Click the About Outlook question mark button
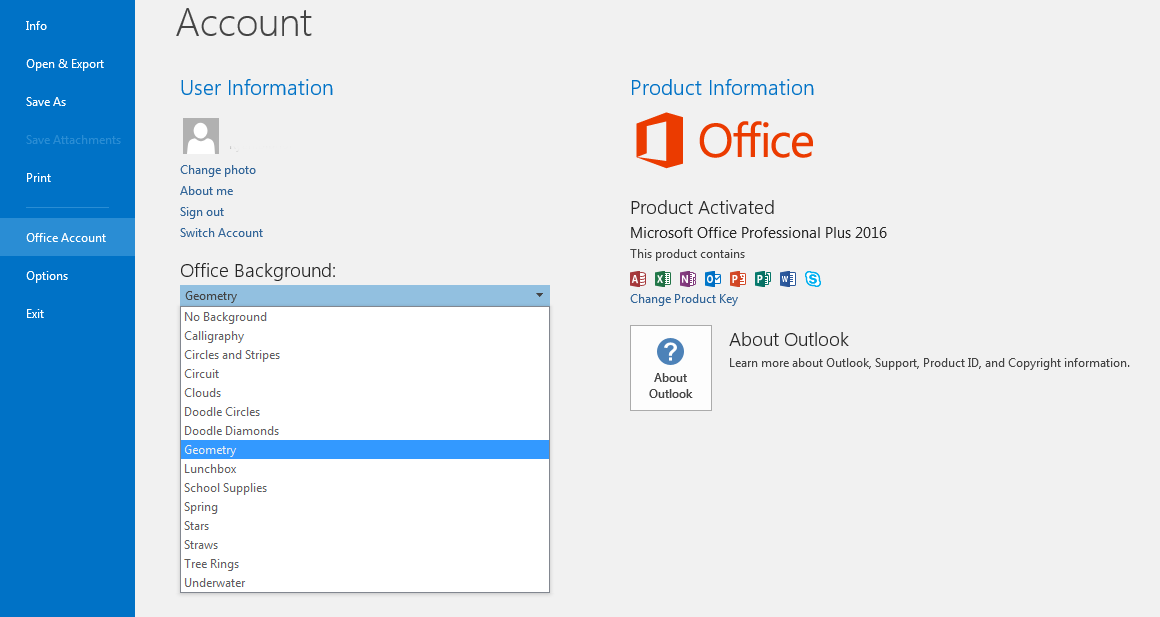This screenshot has width=1160, height=617. pos(671,368)
